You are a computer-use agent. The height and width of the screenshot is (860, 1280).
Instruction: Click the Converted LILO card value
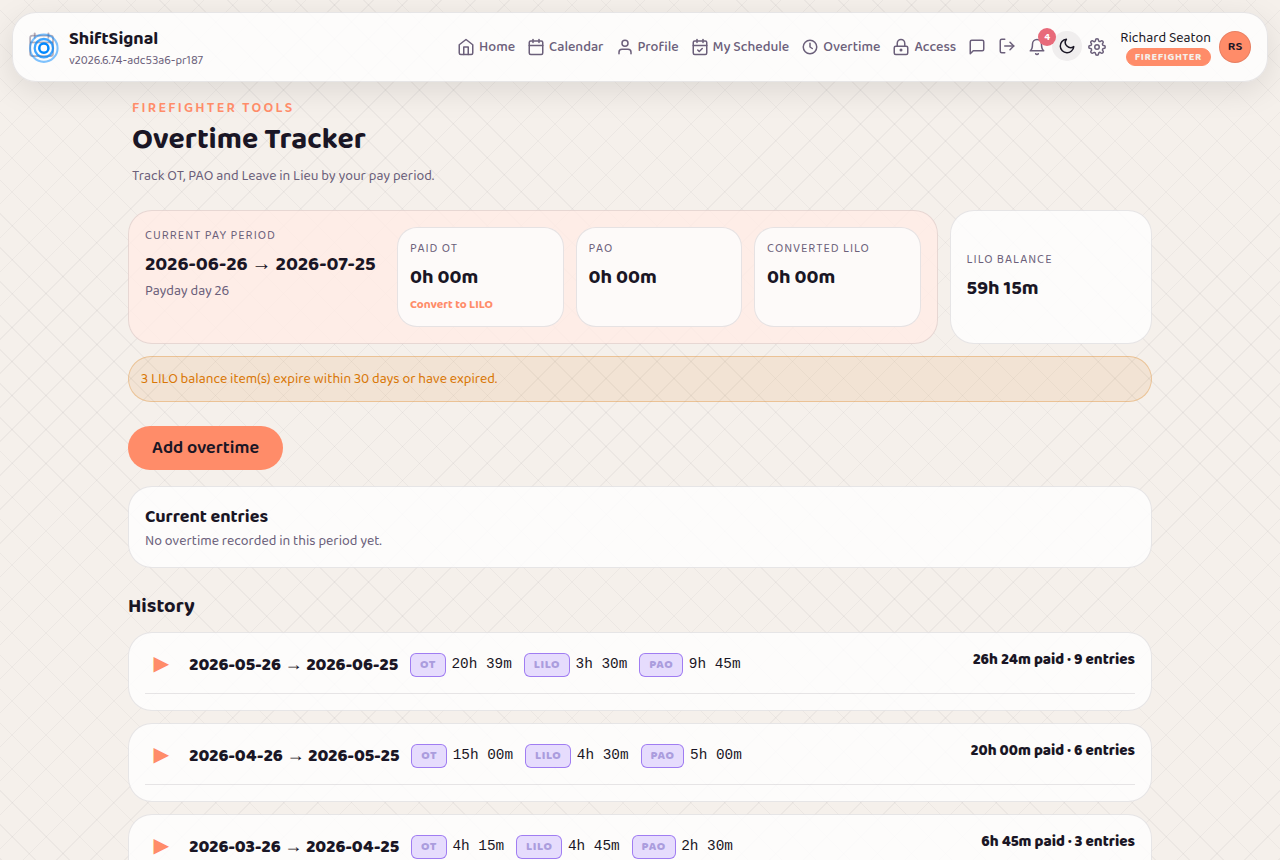tap(801, 277)
